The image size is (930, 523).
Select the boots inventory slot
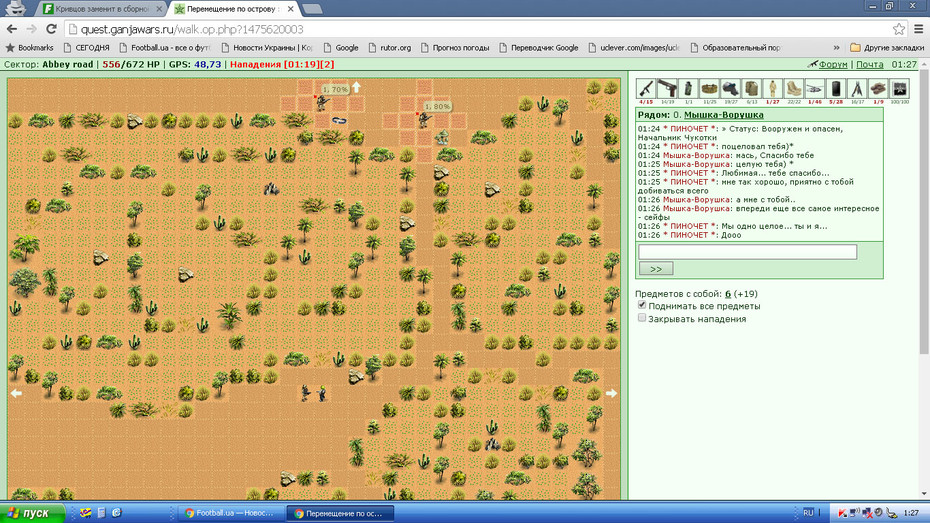(794, 88)
